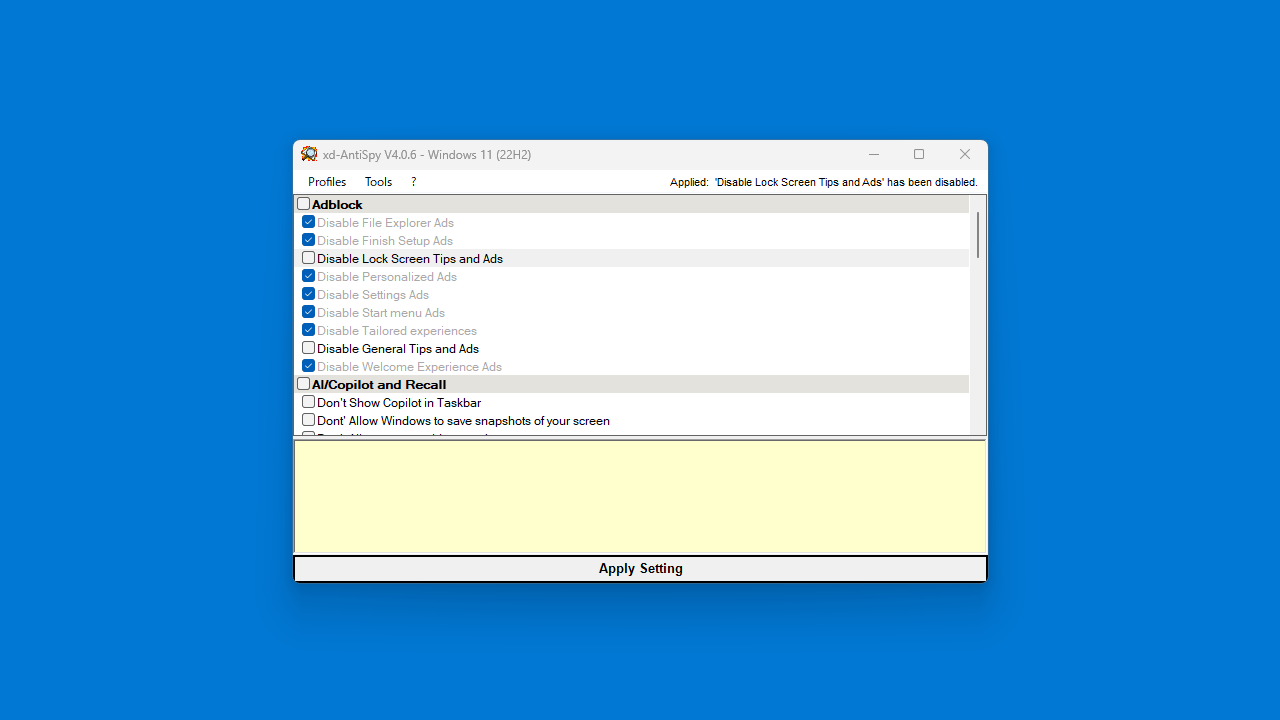The image size is (1280, 720).
Task: Select the 'Adblock' category header text
Action: pos(337,205)
